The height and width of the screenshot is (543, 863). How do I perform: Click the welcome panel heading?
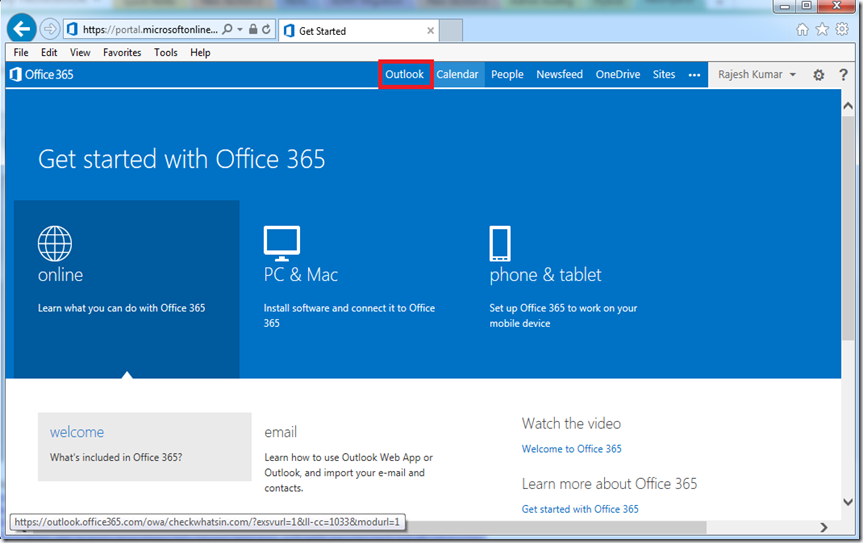(x=77, y=432)
